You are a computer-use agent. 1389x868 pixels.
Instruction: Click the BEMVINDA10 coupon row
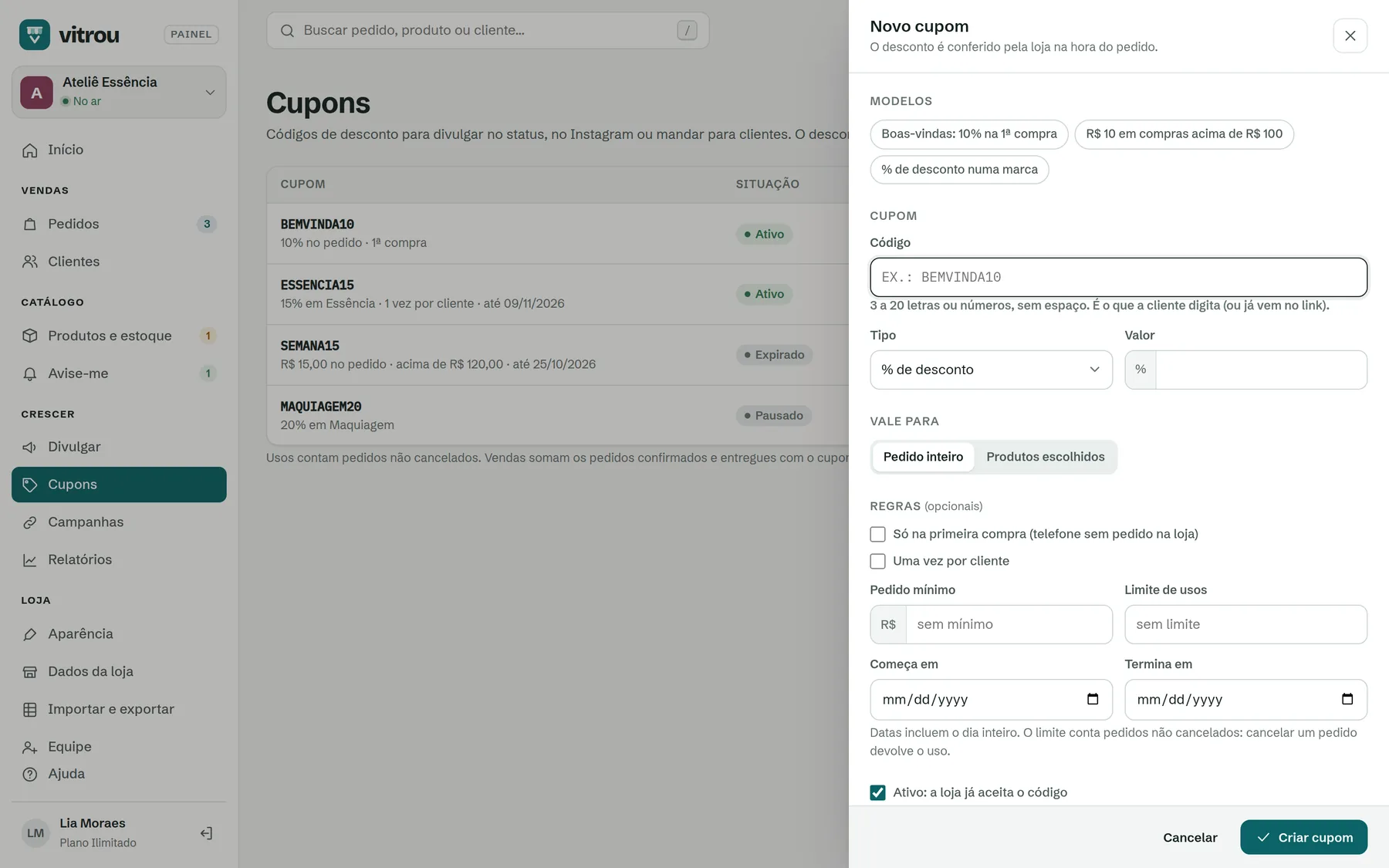click(x=558, y=233)
